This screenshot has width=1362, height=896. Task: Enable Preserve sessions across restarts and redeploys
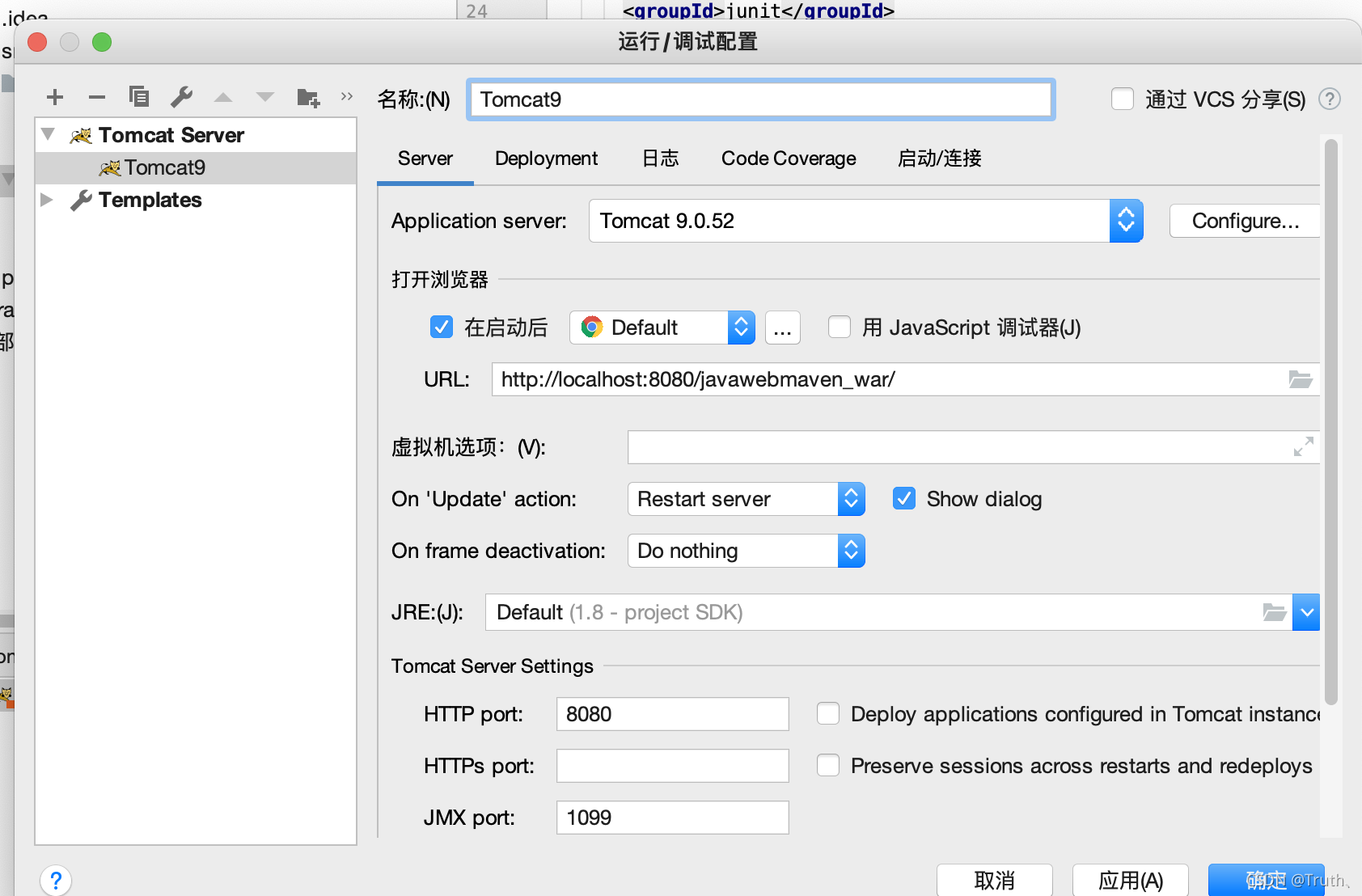(828, 765)
